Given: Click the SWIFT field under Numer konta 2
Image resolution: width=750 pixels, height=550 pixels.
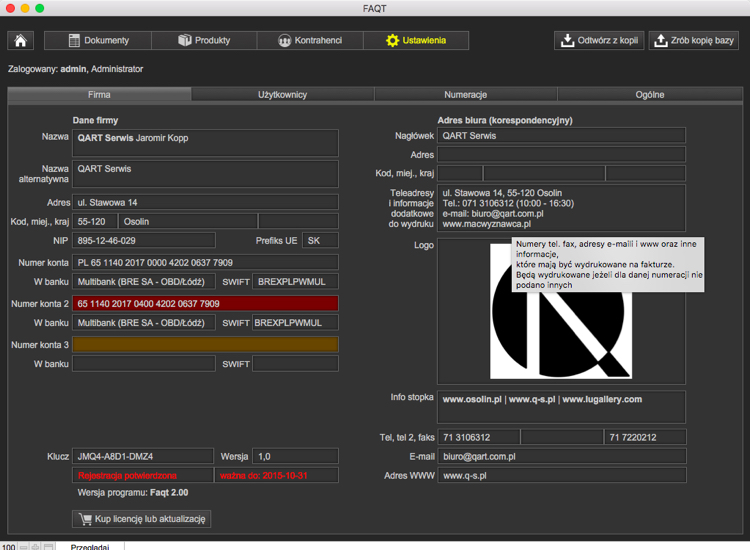Looking at the screenshot, I should click(x=296, y=323).
